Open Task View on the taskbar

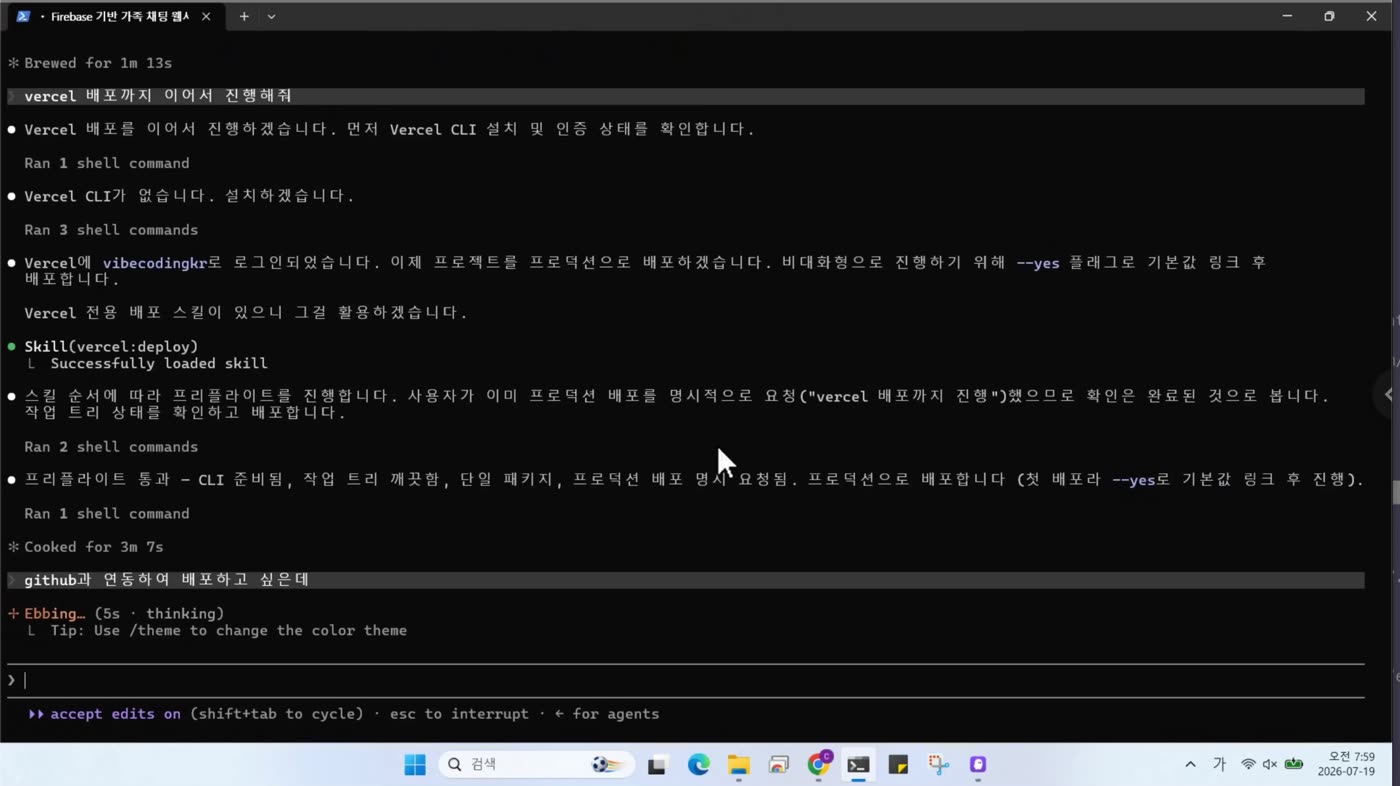point(657,765)
